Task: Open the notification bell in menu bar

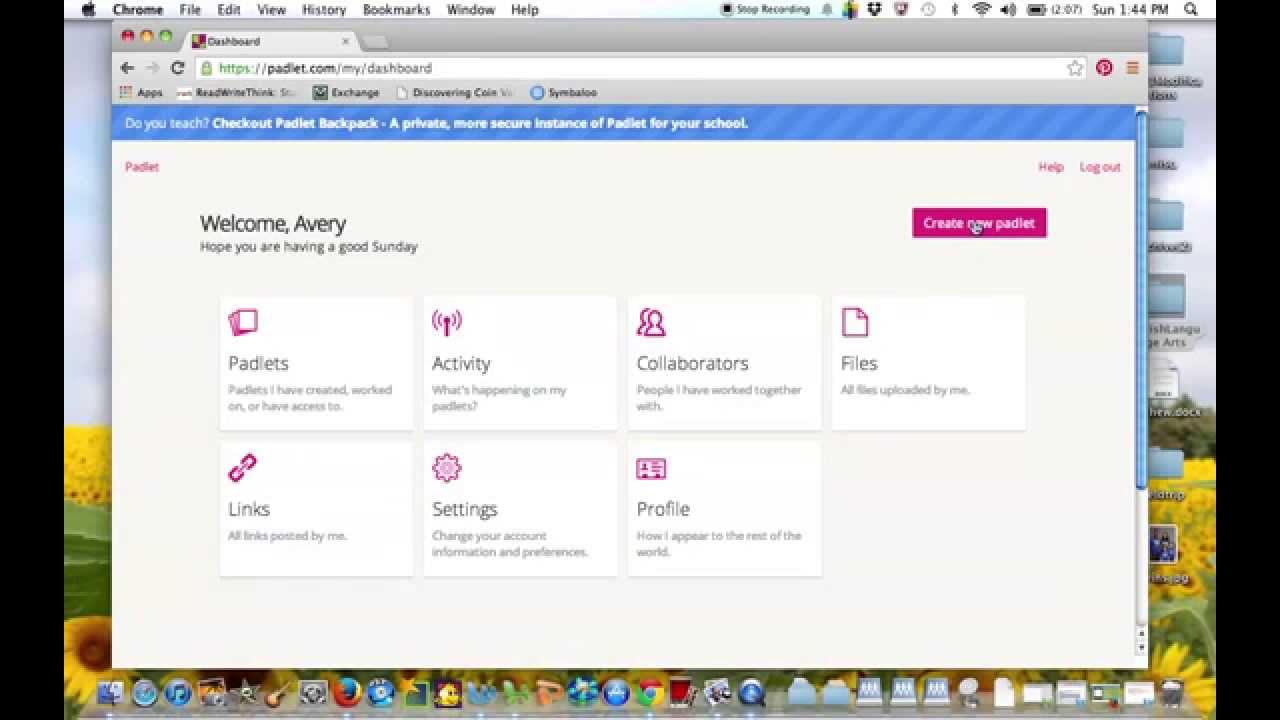Action: [827, 9]
